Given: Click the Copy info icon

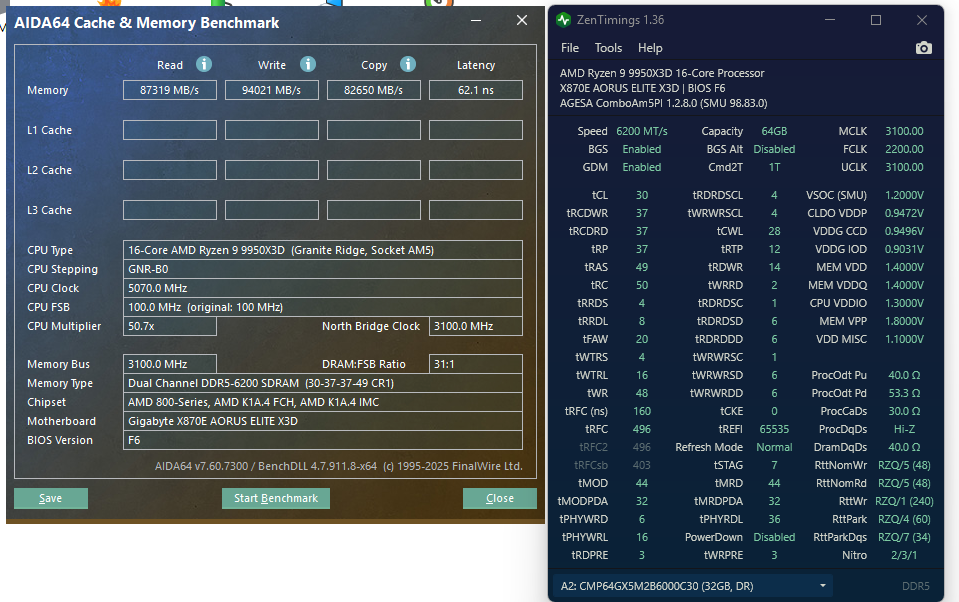Looking at the screenshot, I should coord(408,64).
